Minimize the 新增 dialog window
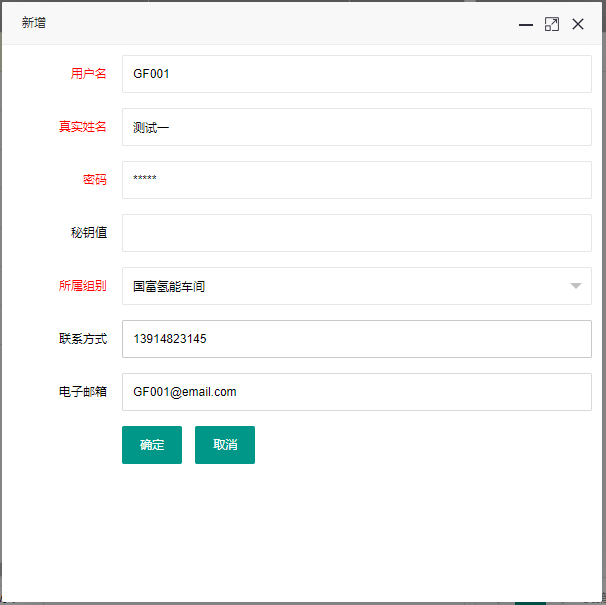The height and width of the screenshot is (605, 606). 526,25
